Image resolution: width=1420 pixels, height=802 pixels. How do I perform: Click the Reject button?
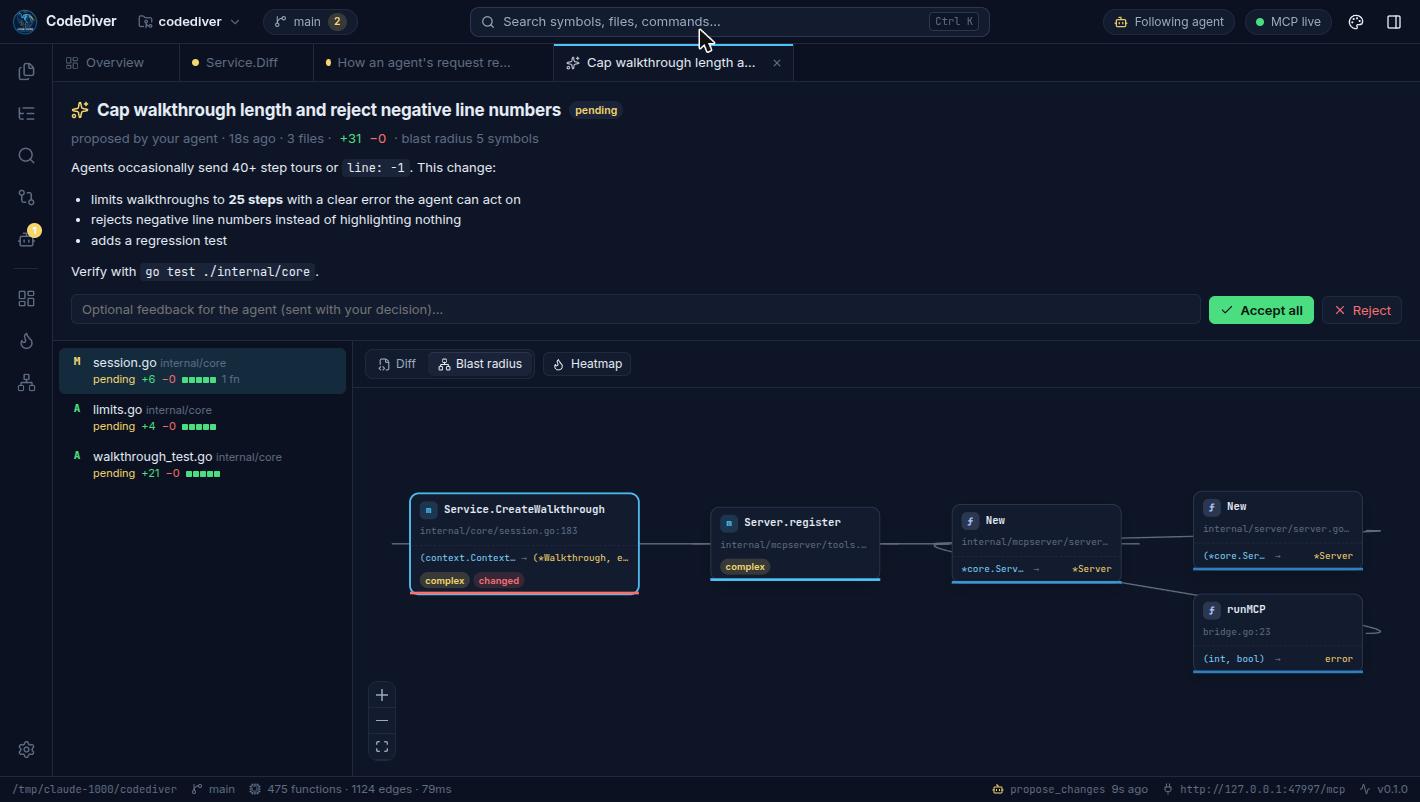[x=1362, y=310]
